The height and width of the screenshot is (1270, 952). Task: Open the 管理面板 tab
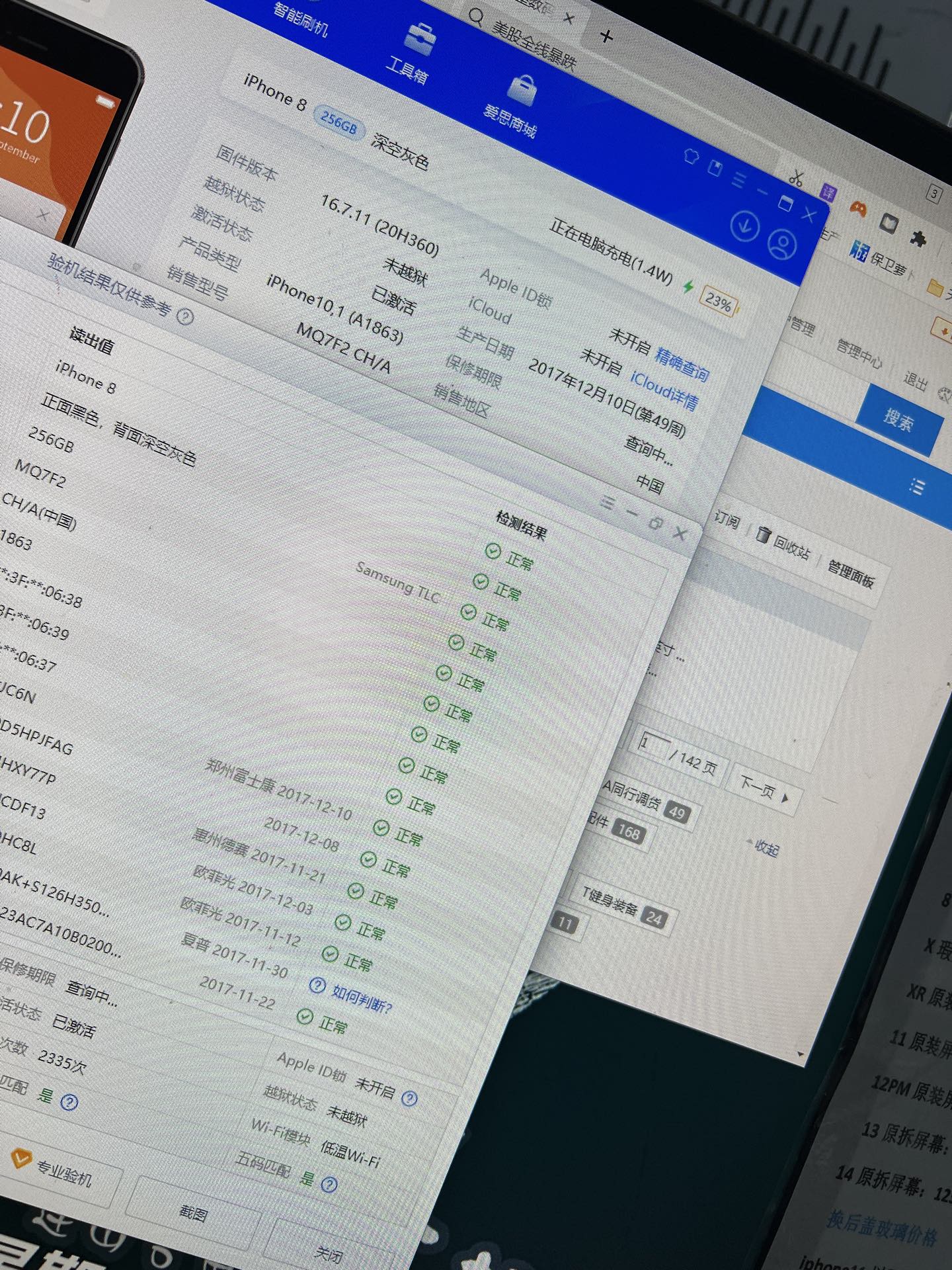tap(851, 575)
